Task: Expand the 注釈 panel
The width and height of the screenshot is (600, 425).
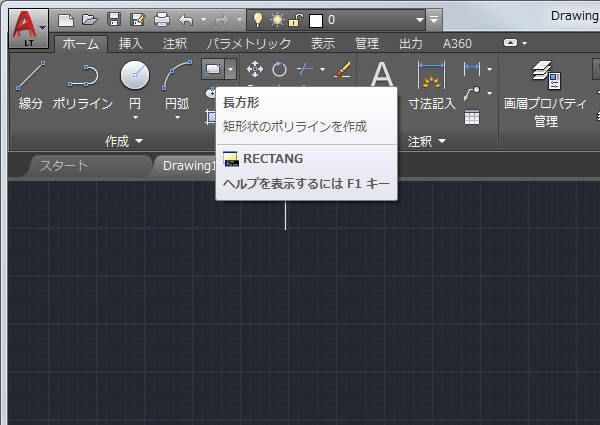Action: tap(426, 142)
